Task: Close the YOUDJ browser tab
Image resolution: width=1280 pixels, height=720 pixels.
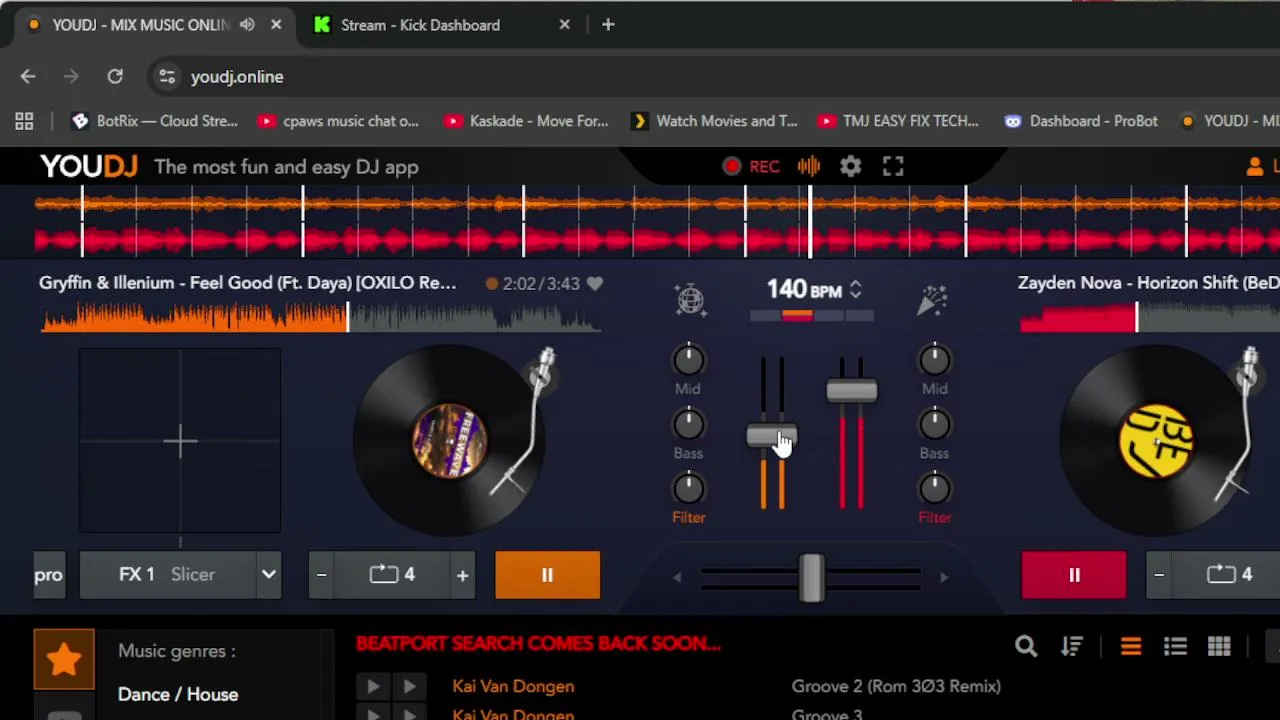Action: 276,25
